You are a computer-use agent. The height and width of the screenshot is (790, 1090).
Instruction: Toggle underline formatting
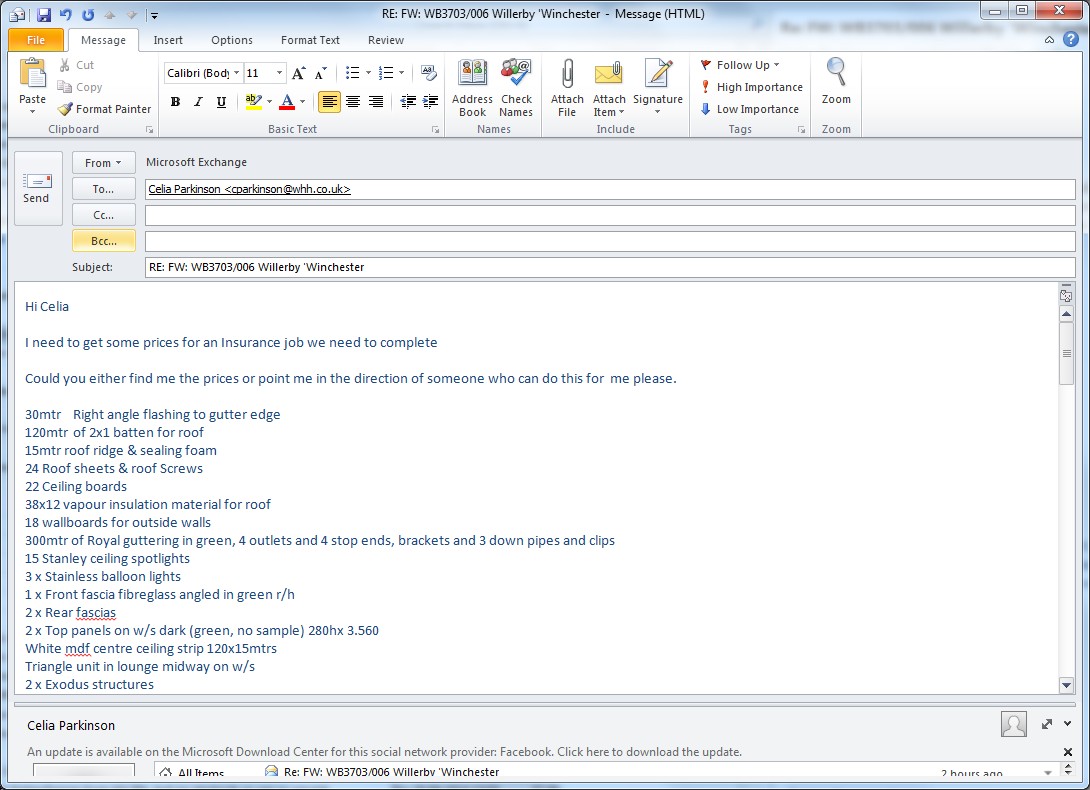[221, 102]
